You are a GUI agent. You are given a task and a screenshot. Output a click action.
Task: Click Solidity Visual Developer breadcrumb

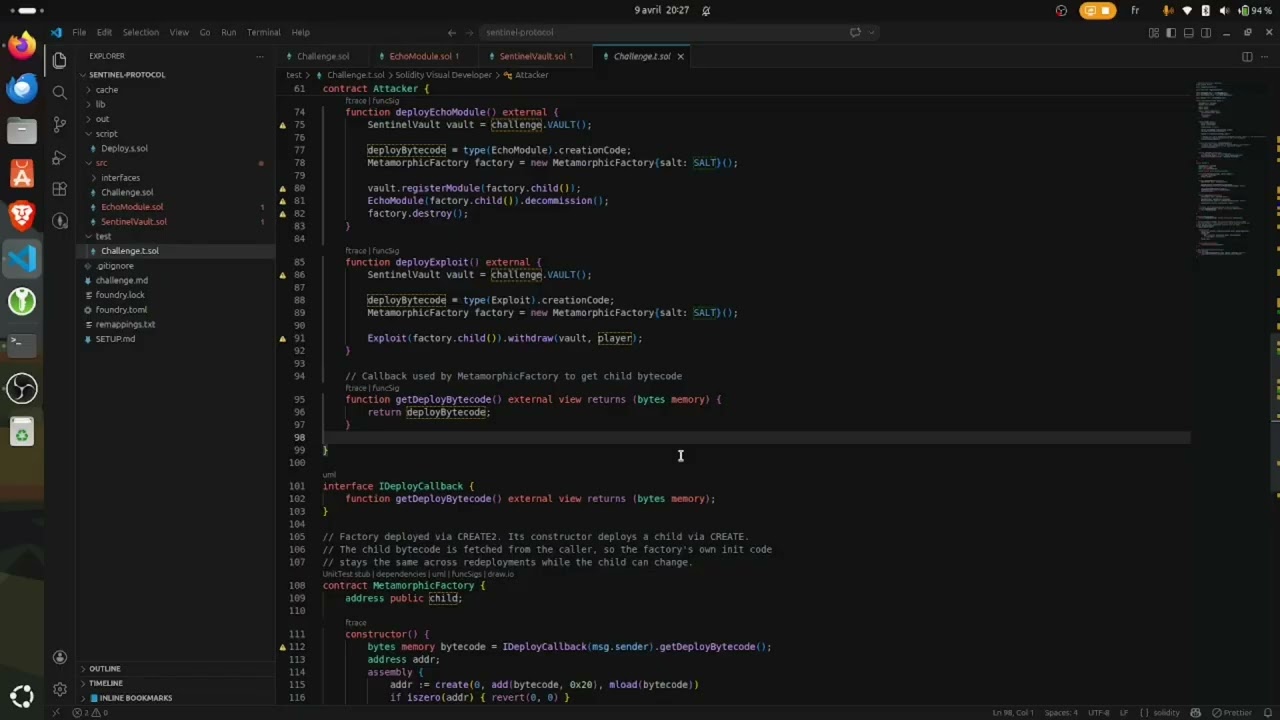(443, 75)
